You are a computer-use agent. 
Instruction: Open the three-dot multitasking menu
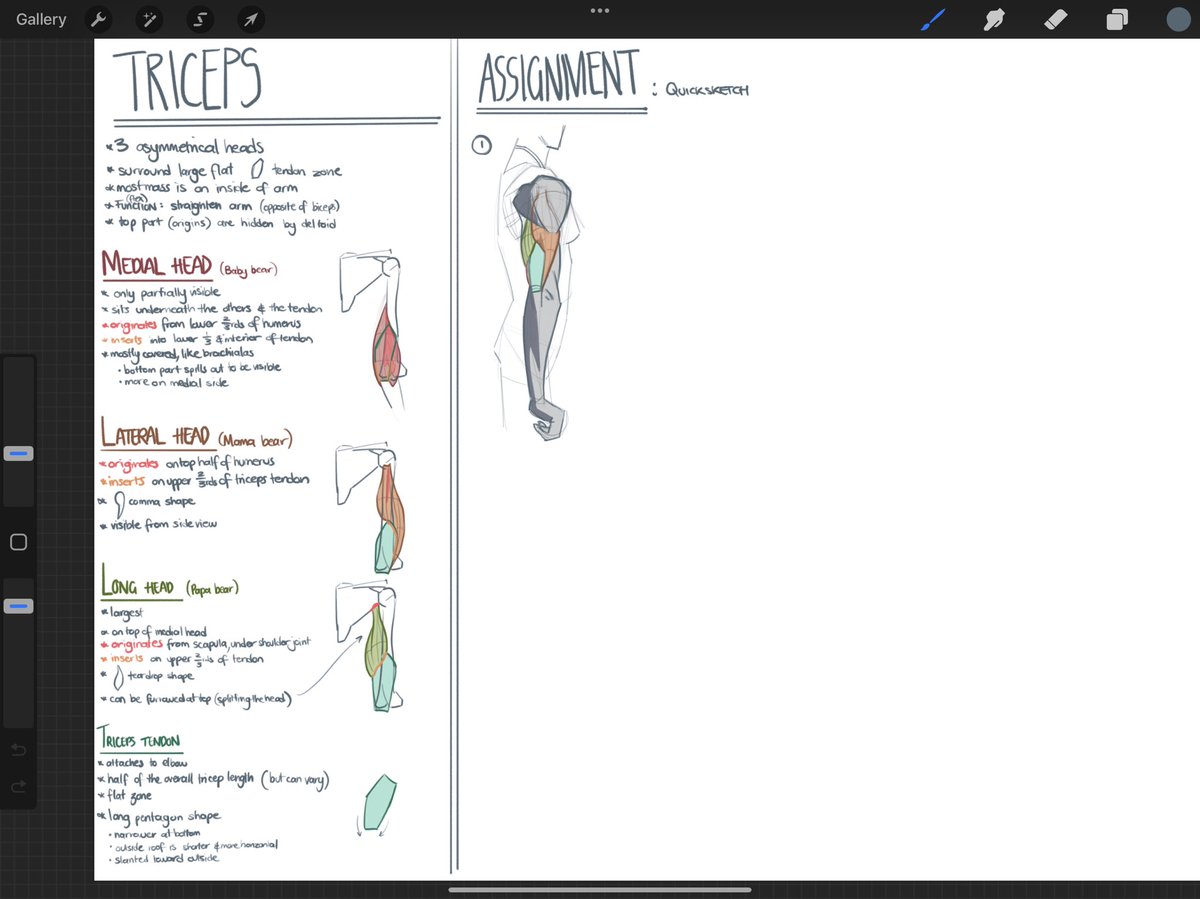(600, 10)
